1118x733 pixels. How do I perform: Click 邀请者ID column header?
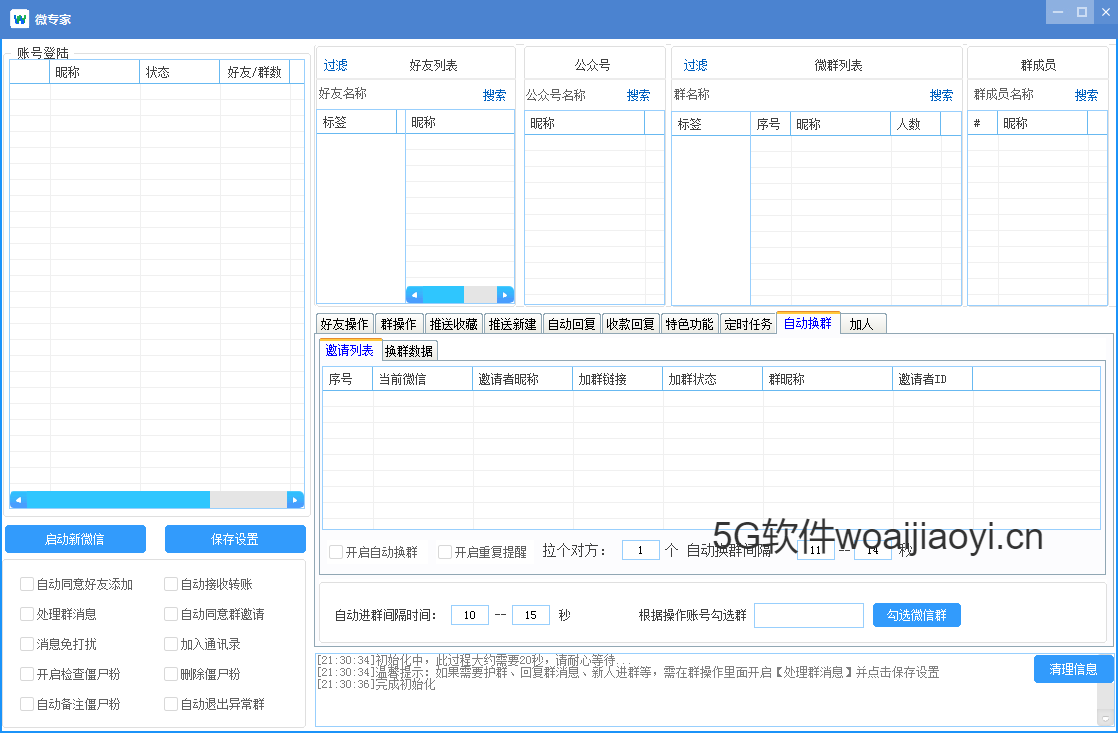933,379
